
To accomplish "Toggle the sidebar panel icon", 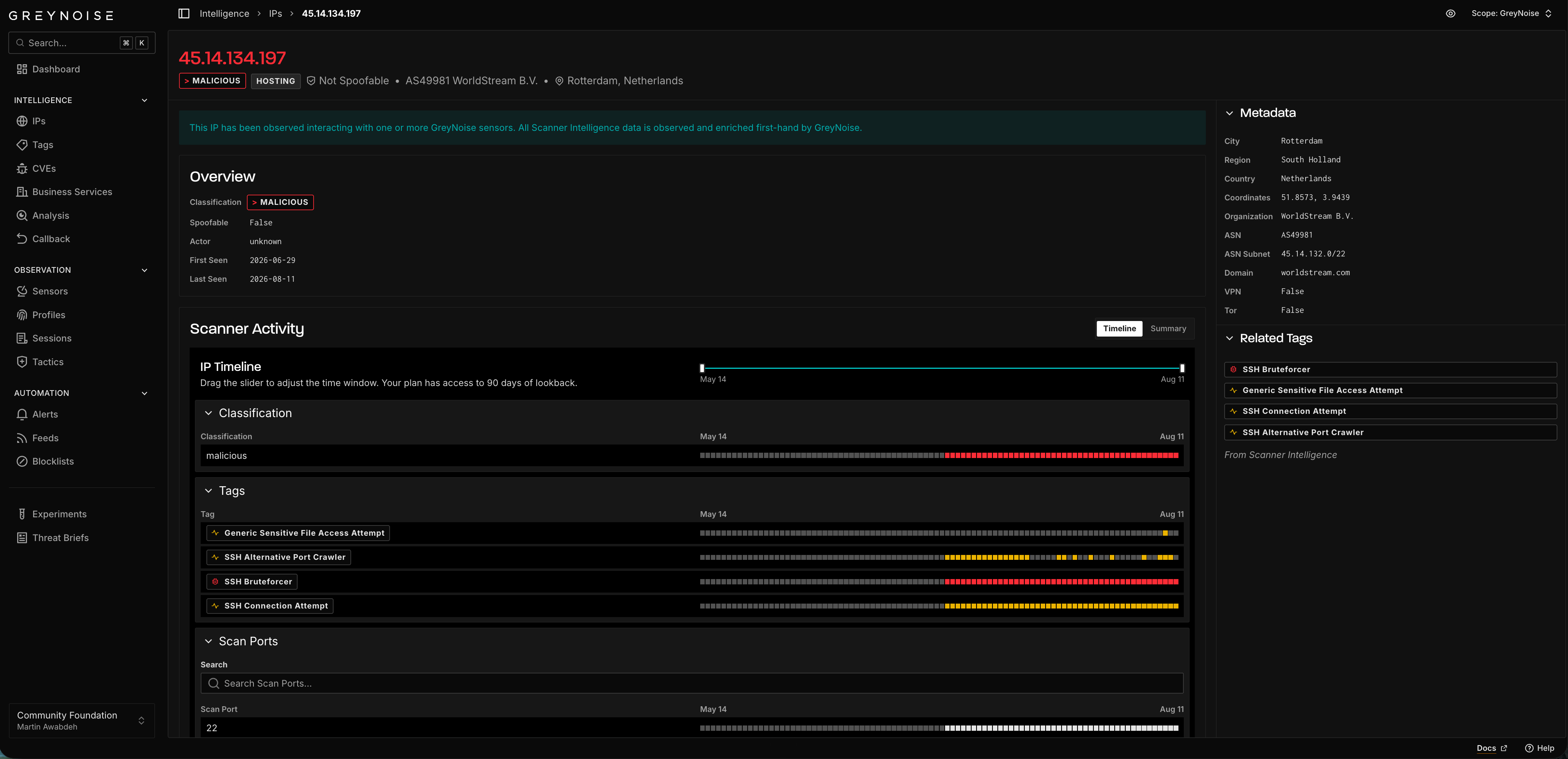I will (184, 13).
